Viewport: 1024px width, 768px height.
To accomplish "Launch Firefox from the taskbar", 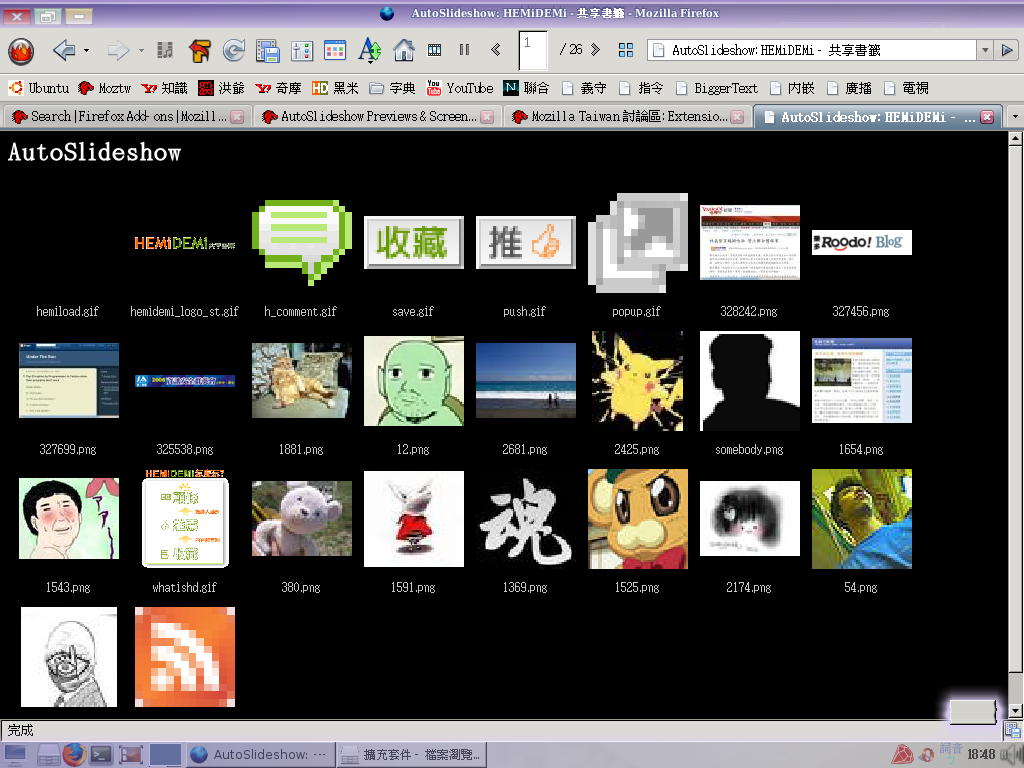I will click(x=74, y=754).
